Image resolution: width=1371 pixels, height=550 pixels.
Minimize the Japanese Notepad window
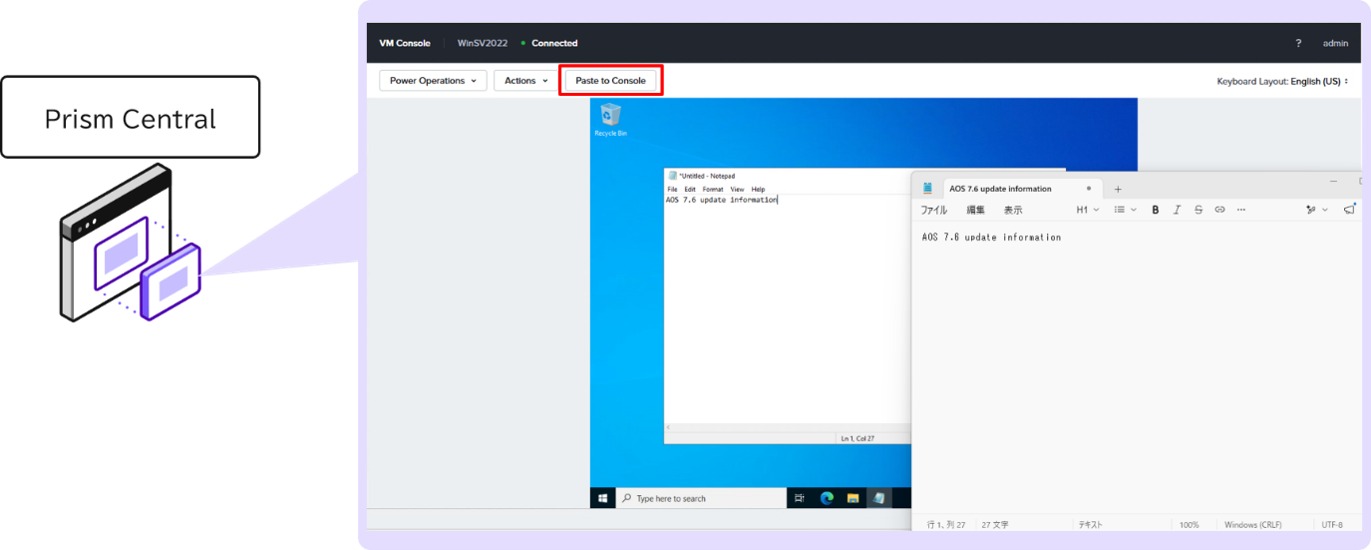(1333, 181)
